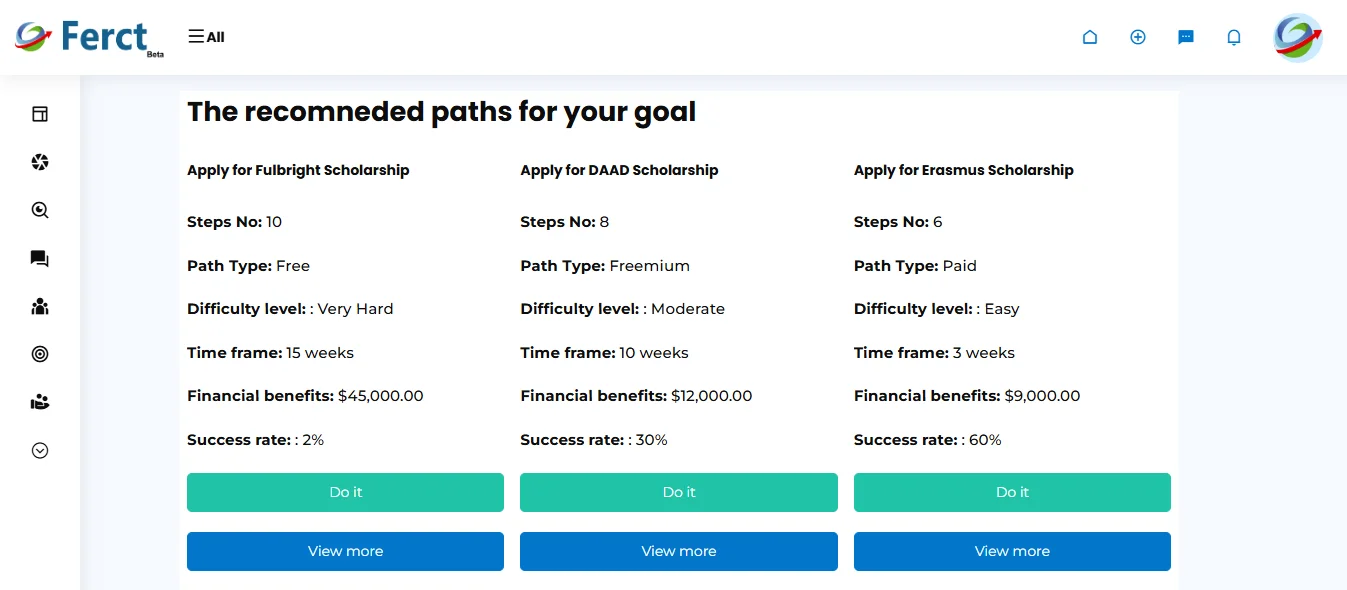Screen dimensions: 1347x590
Task: Open the All hamburger menu
Action: (206, 37)
